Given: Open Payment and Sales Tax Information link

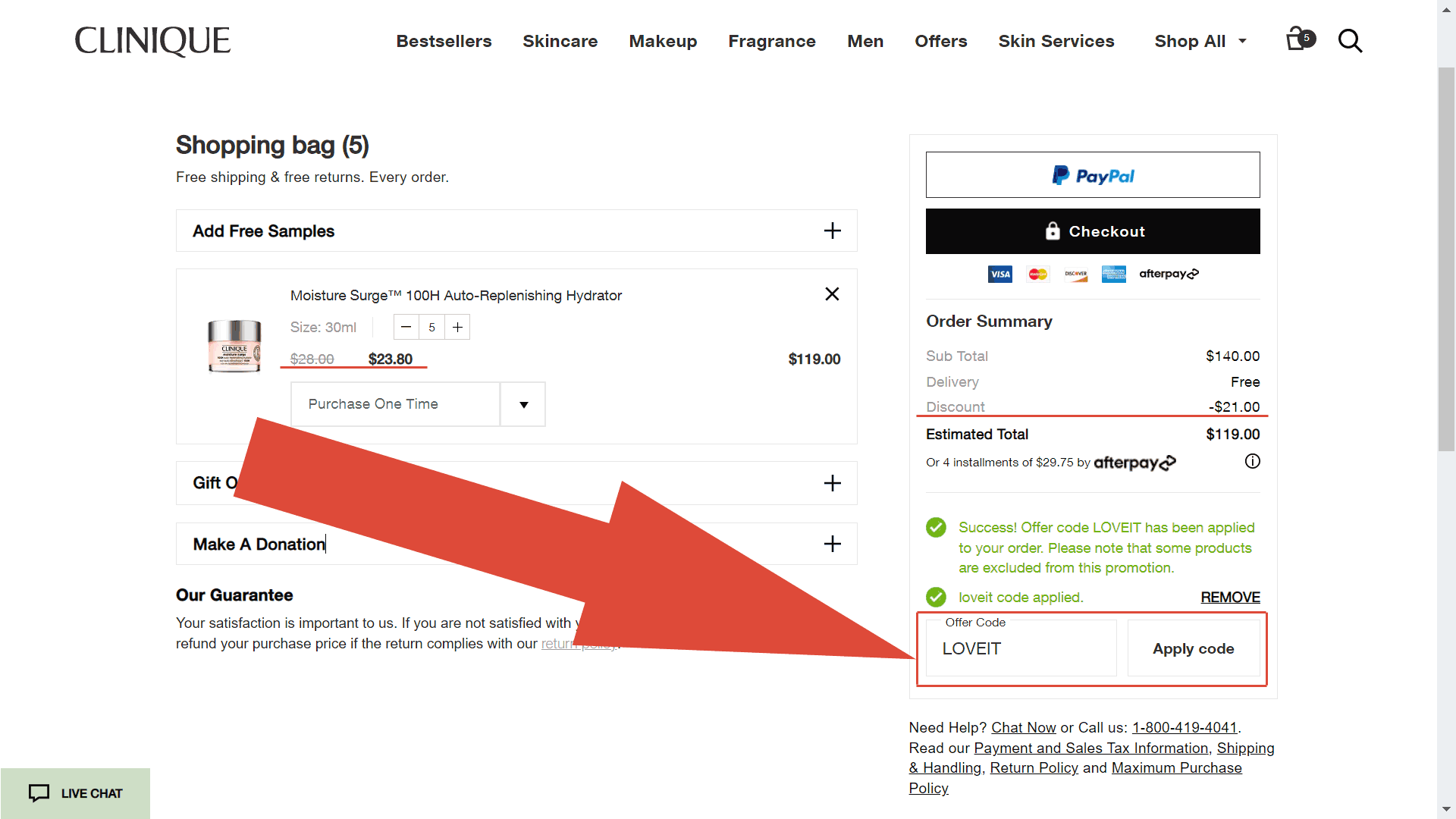Looking at the screenshot, I should coord(1090,748).
